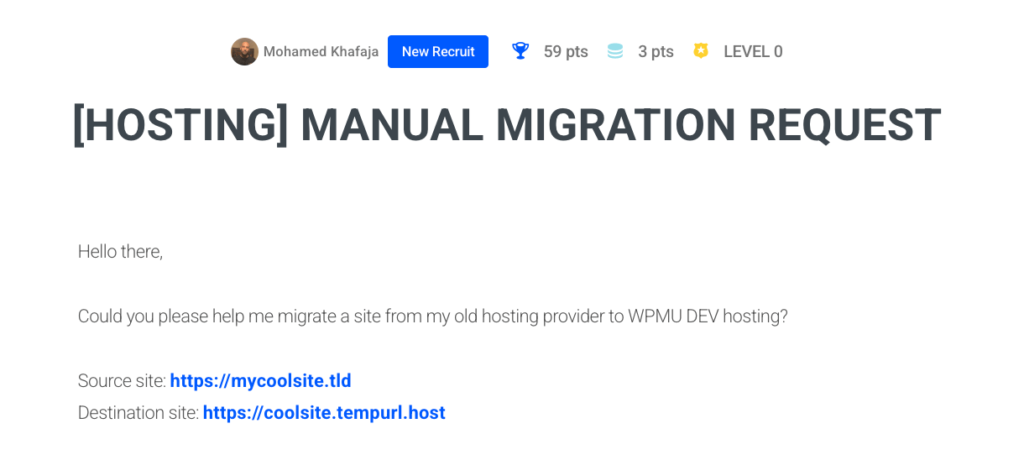
Task: Click the blue trophy points icon
Action: pyautogui.click(x=520, y=51)
